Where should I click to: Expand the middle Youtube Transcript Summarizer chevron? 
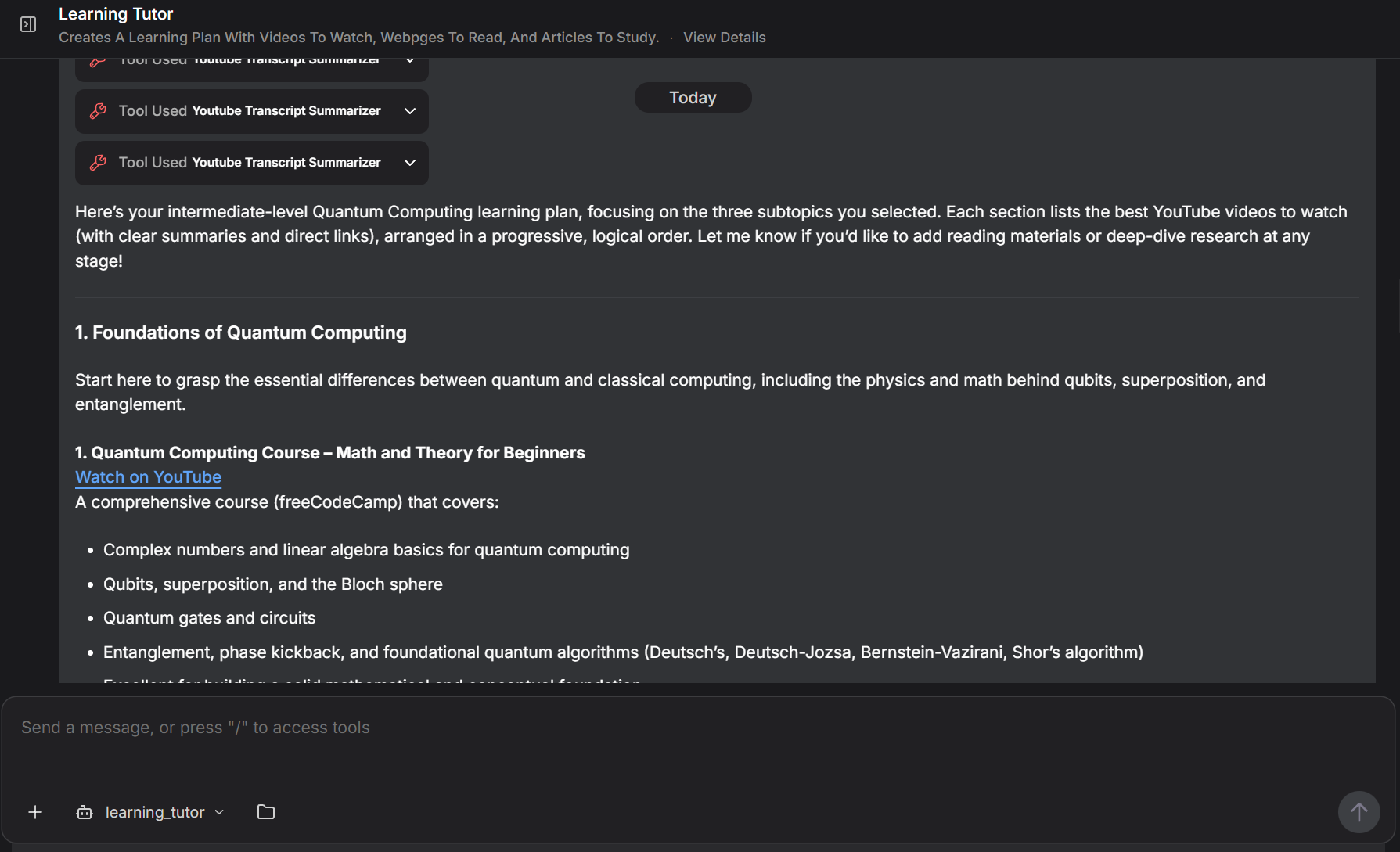pyautogui.click(x=409, y=111)
